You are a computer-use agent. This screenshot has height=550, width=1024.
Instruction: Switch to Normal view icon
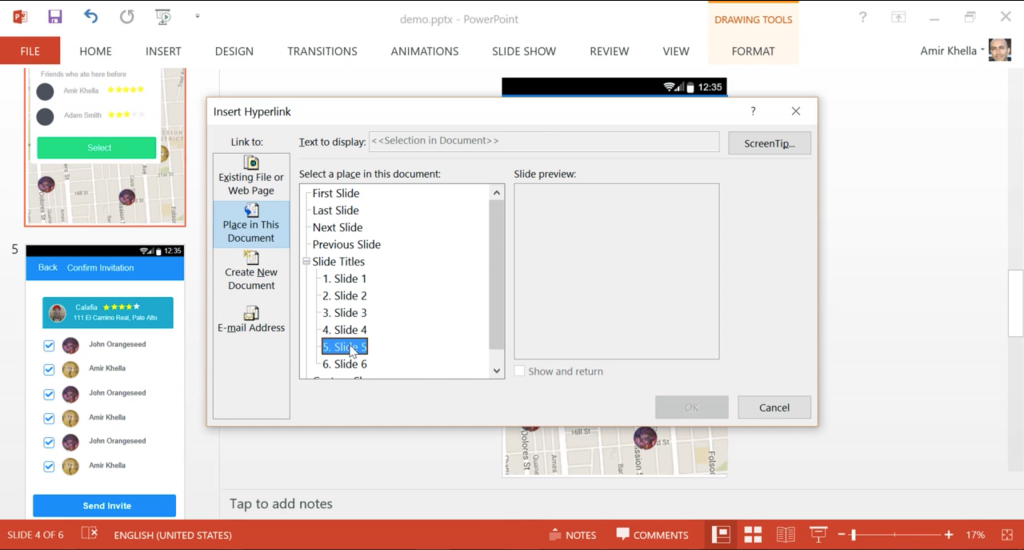720,535
